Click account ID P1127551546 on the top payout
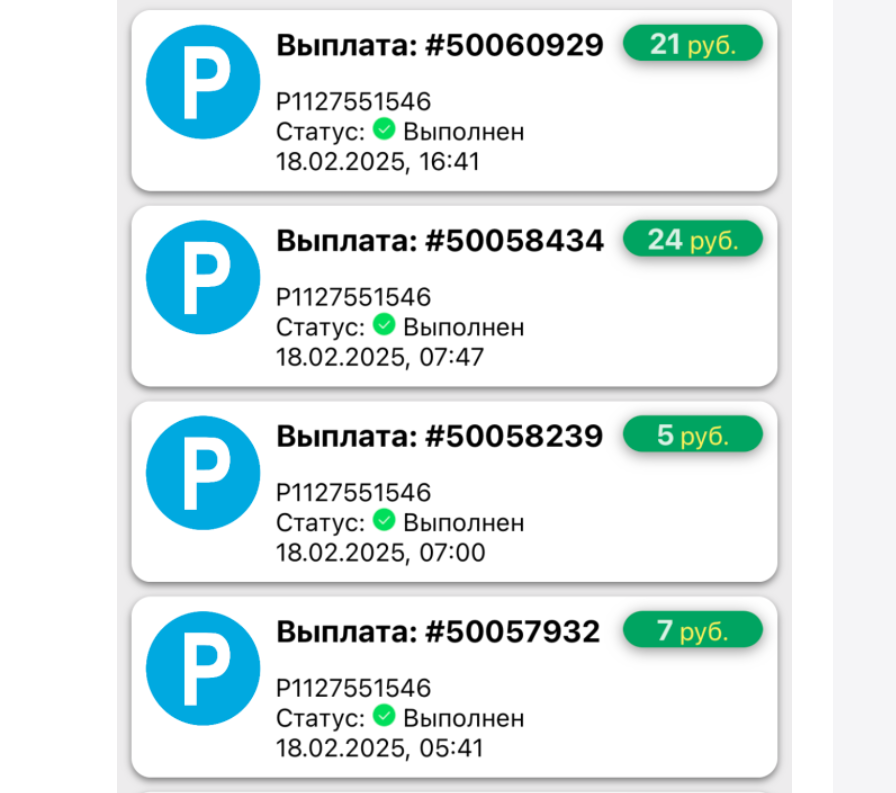Screen dimensions: 896x793 [353, 101]
